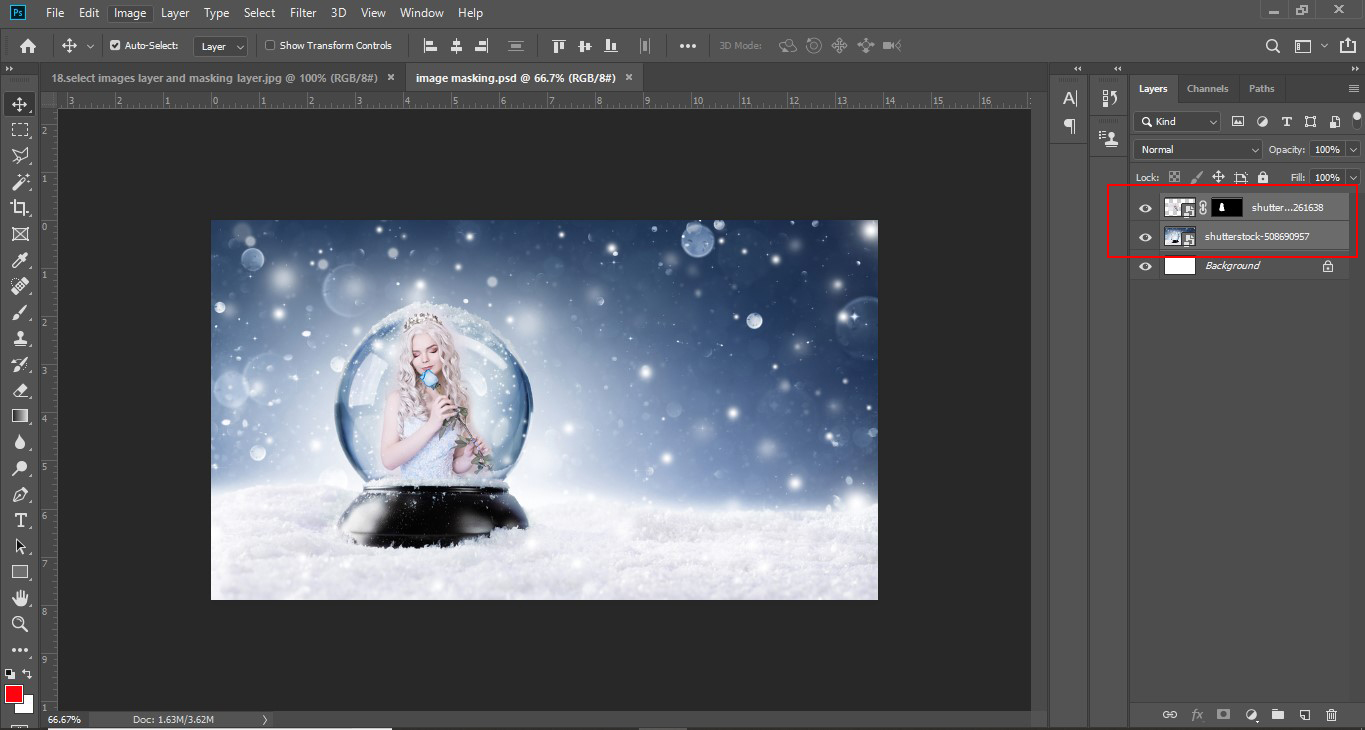Image resolution: width=1365 pixels, height=730 pixels.
Task: Hide the Background layer visibility
Action: (1146, 266)
